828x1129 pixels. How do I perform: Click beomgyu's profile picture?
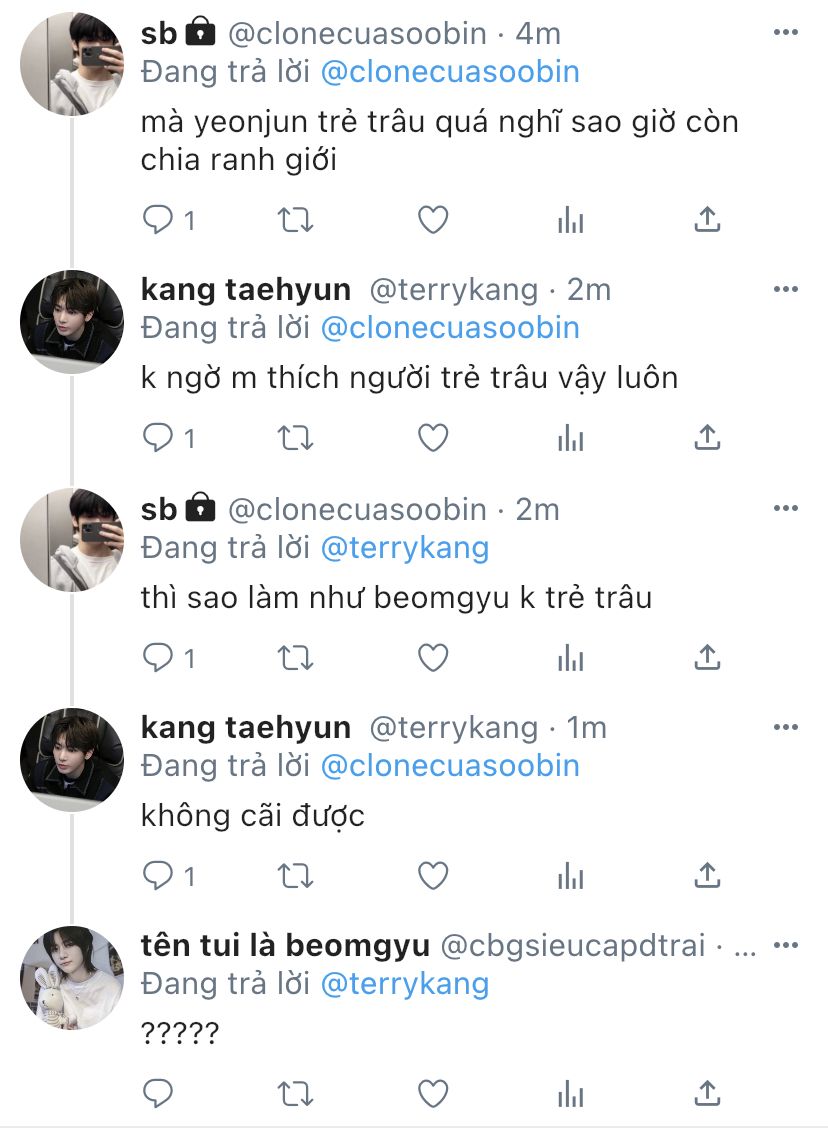[71, 977]
